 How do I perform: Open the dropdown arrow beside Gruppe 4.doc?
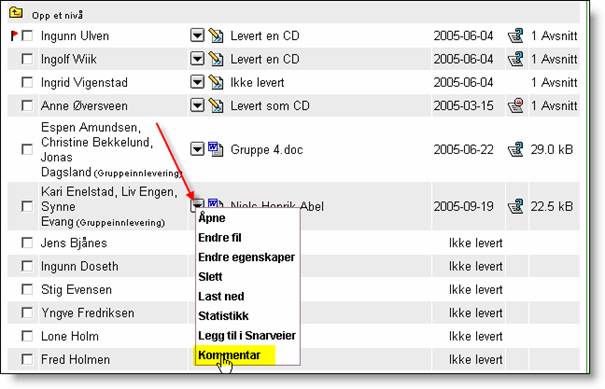click(197, 149)
